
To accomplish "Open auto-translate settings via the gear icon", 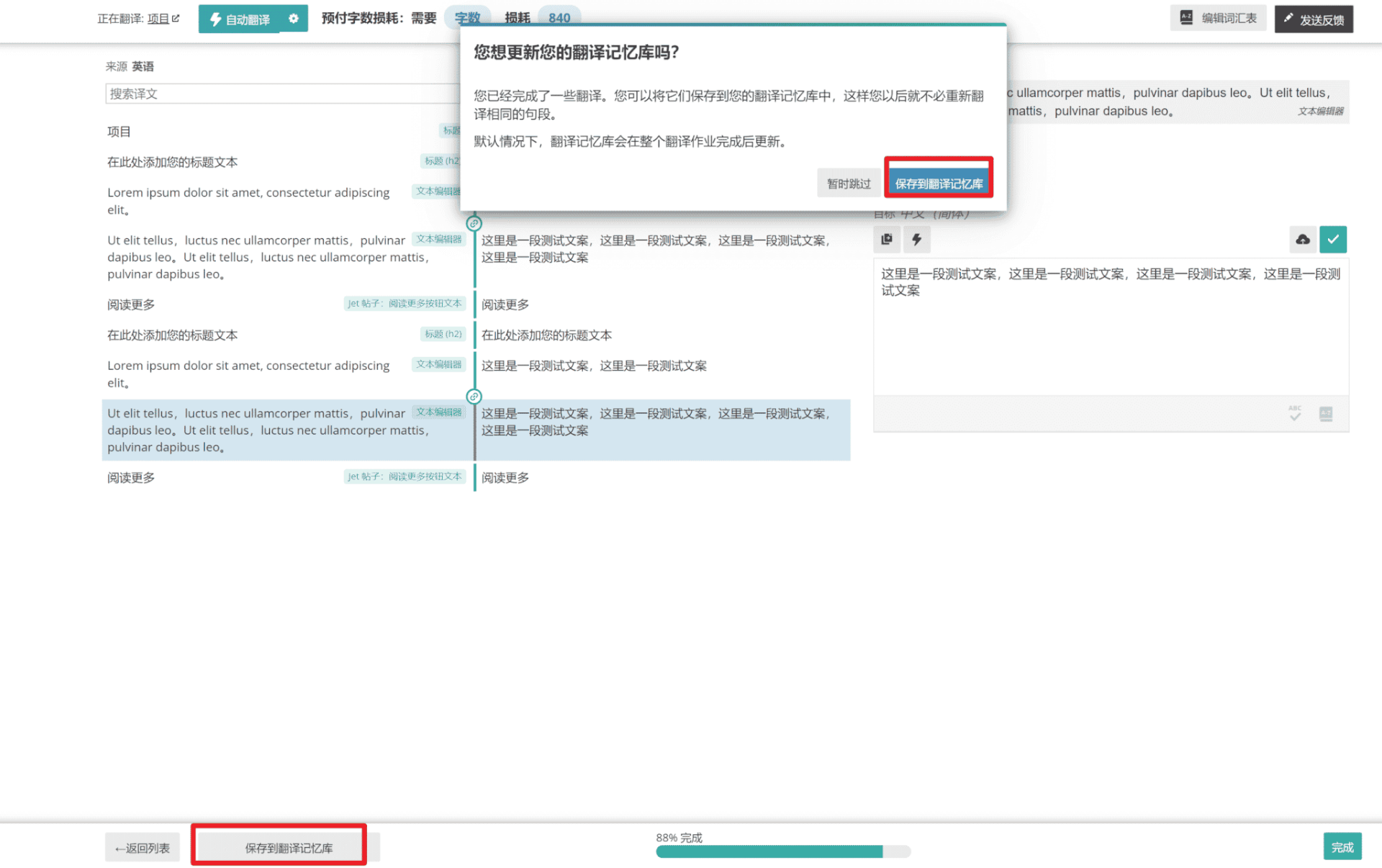I will coord(294,18).
